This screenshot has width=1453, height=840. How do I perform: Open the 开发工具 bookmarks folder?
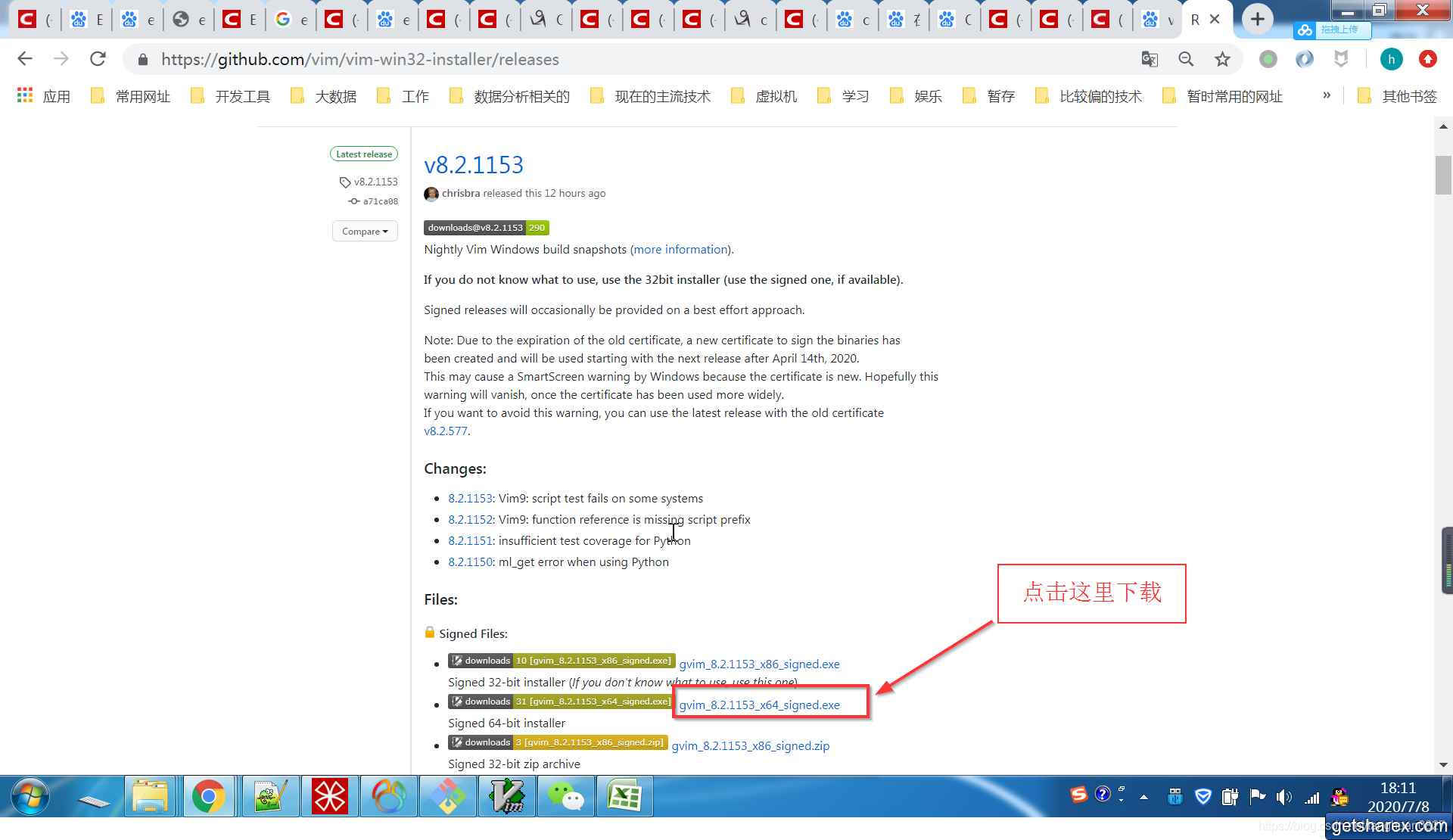pos(231,96)
